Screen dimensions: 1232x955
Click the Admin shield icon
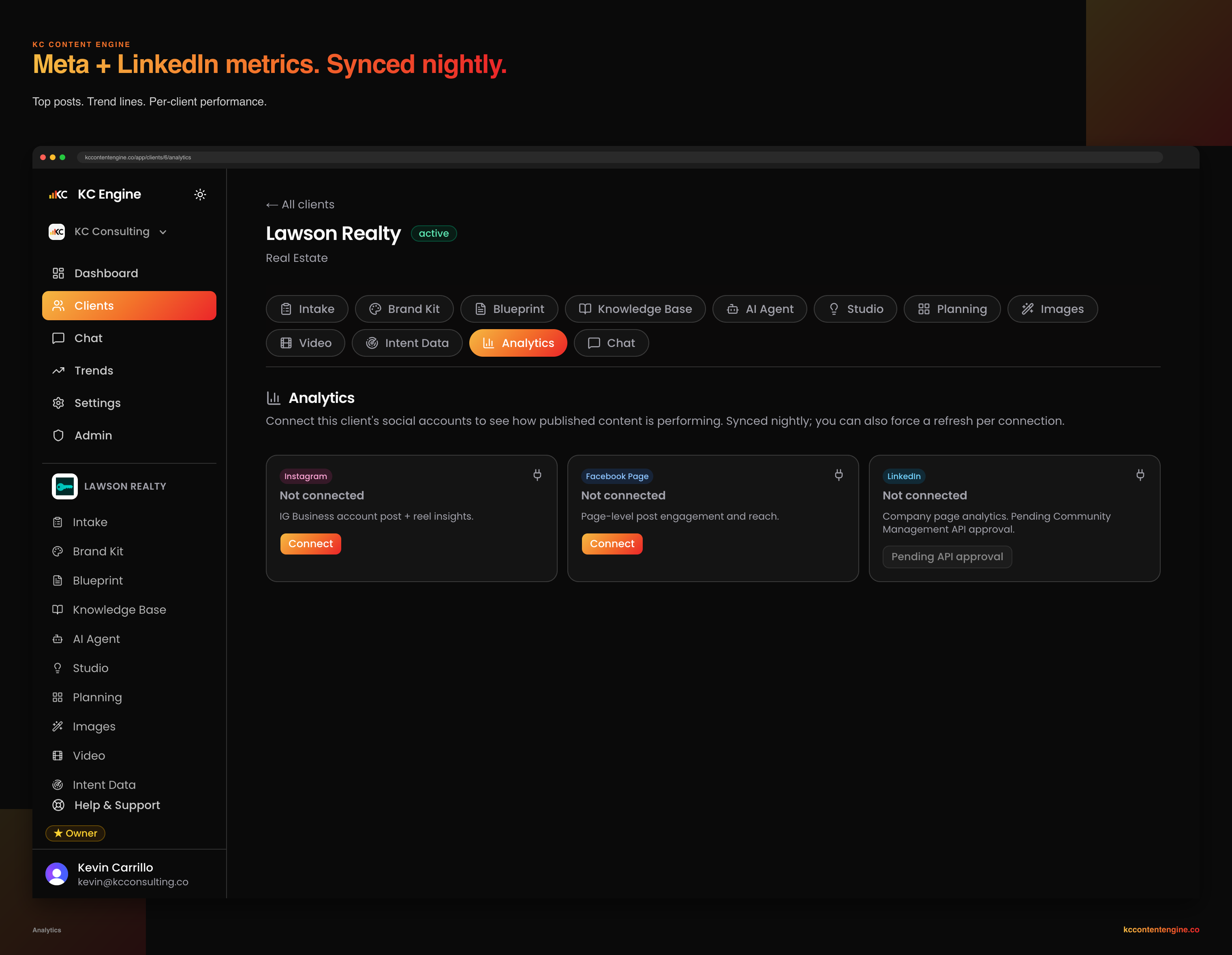(58, 435)
